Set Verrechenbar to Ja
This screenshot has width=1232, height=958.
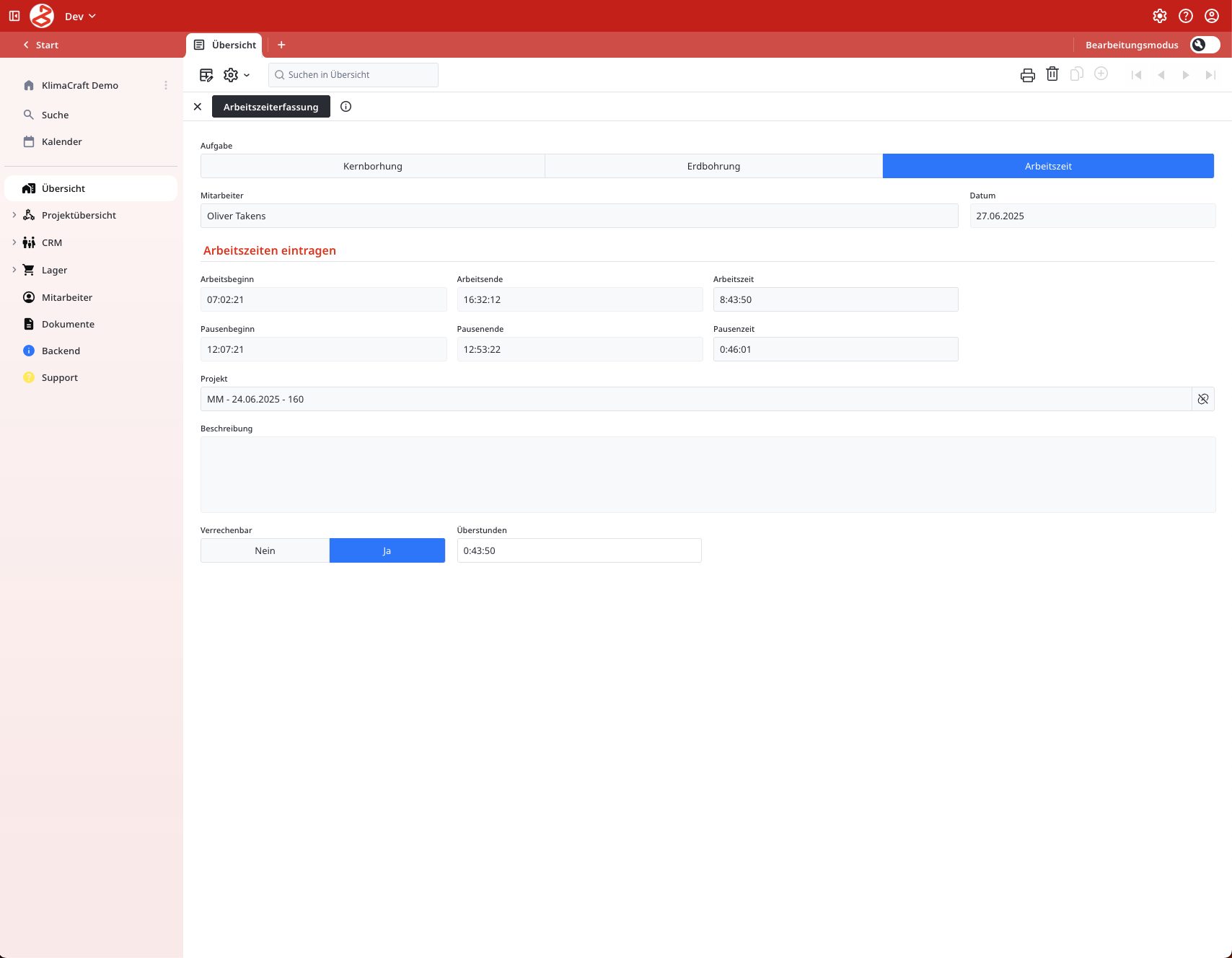pos(387,550)
